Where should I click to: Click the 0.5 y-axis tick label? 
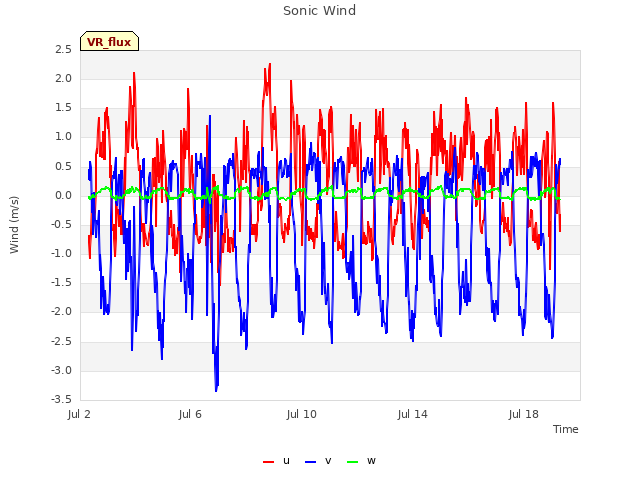coord(64,167)
